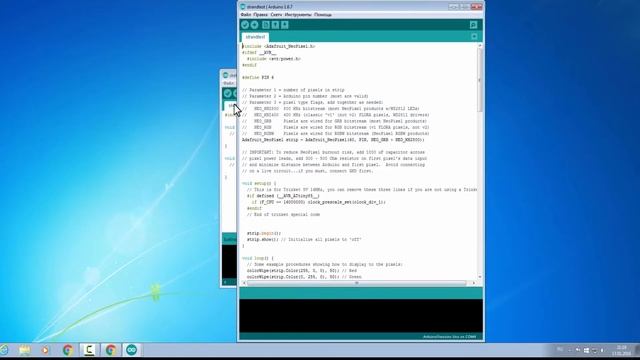Click the horizontal scroll left arrow
Image resolution: width=640 pixels, height=360 pixels.
[x=244, y=283]
